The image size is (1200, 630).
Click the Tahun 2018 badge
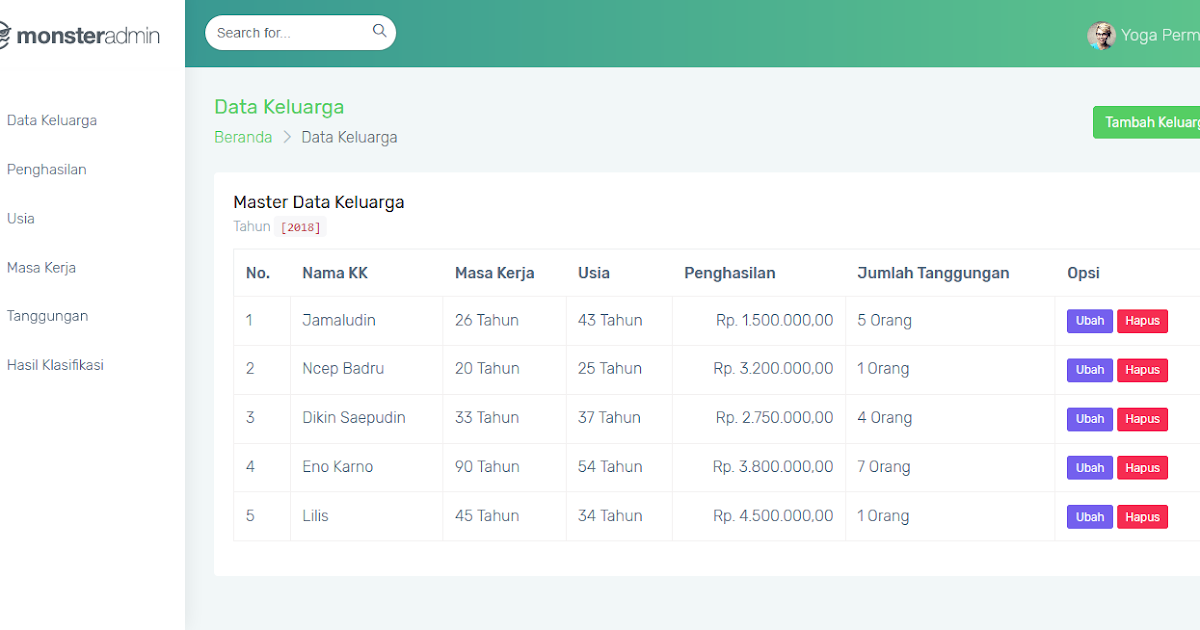(x=300, y=227)
